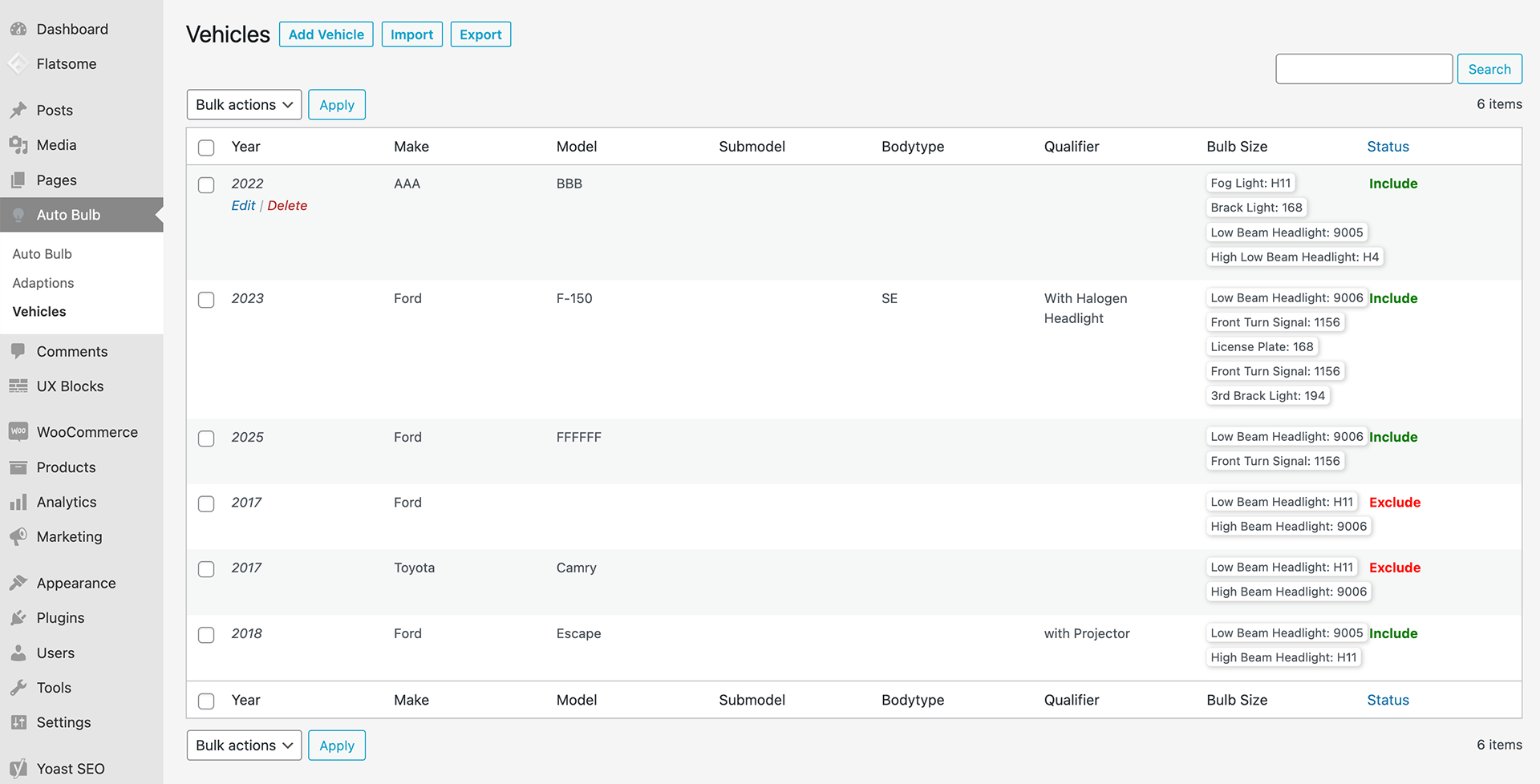The width and height of the screenshot is (1540, 784).
Task: Open the Dashboard menu
Action: [x=81, y=29]
